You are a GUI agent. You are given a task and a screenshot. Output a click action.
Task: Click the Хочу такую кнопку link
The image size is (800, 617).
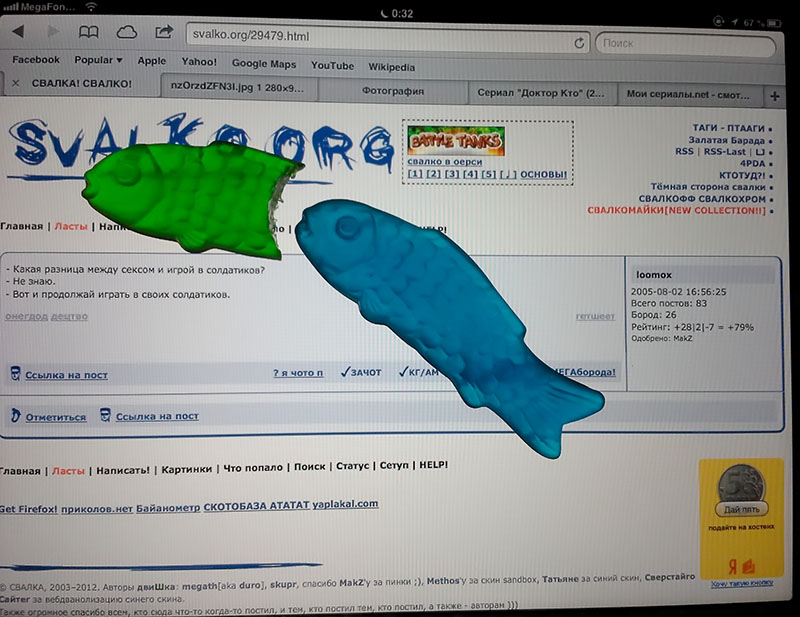tap(742, 583)
